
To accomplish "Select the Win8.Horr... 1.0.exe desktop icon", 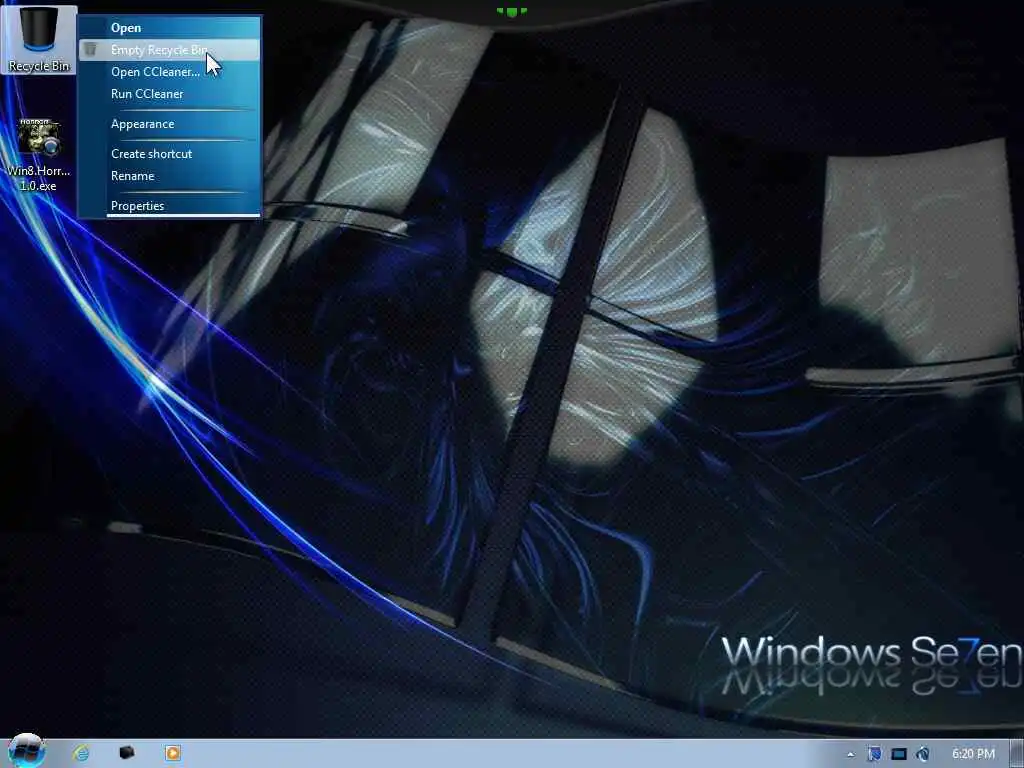I will 39,155.
